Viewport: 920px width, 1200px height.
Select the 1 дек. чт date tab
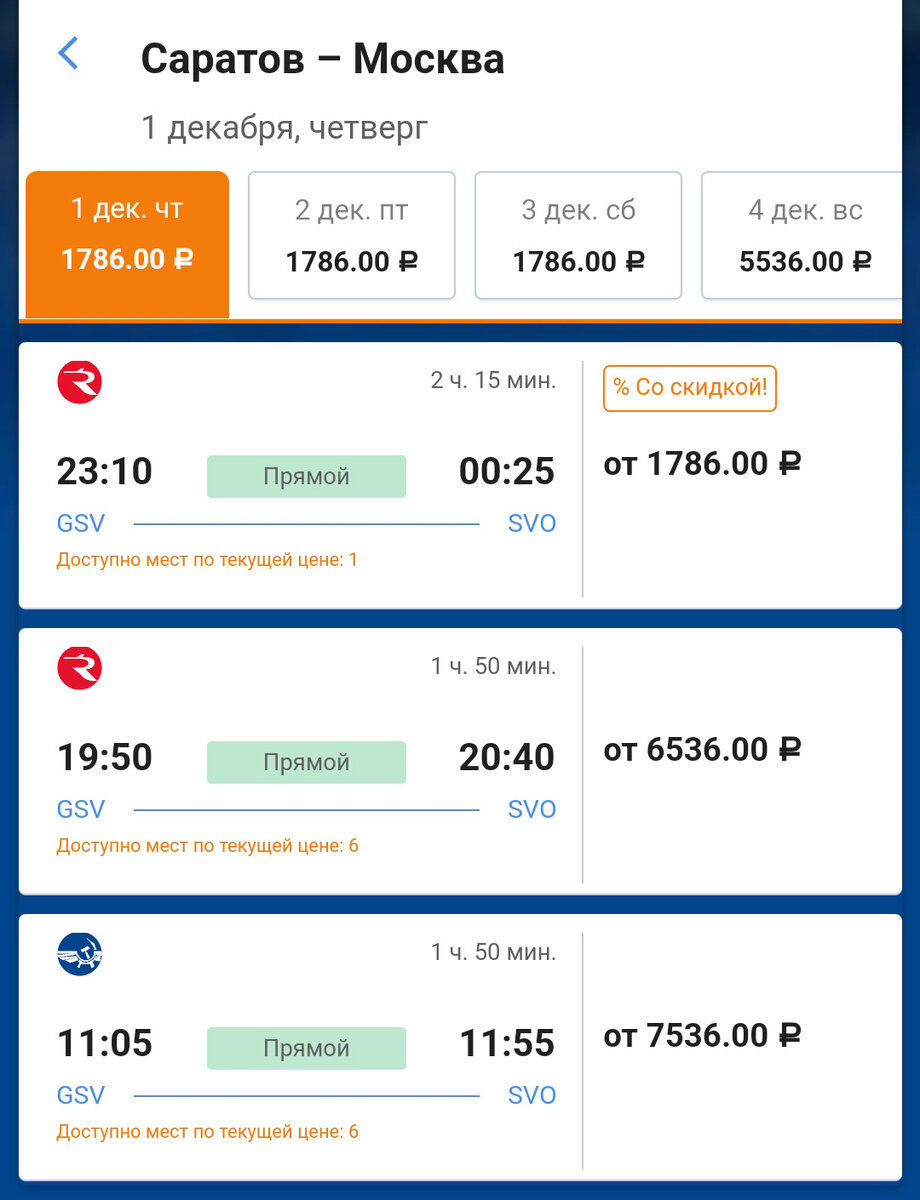[127, 244]
